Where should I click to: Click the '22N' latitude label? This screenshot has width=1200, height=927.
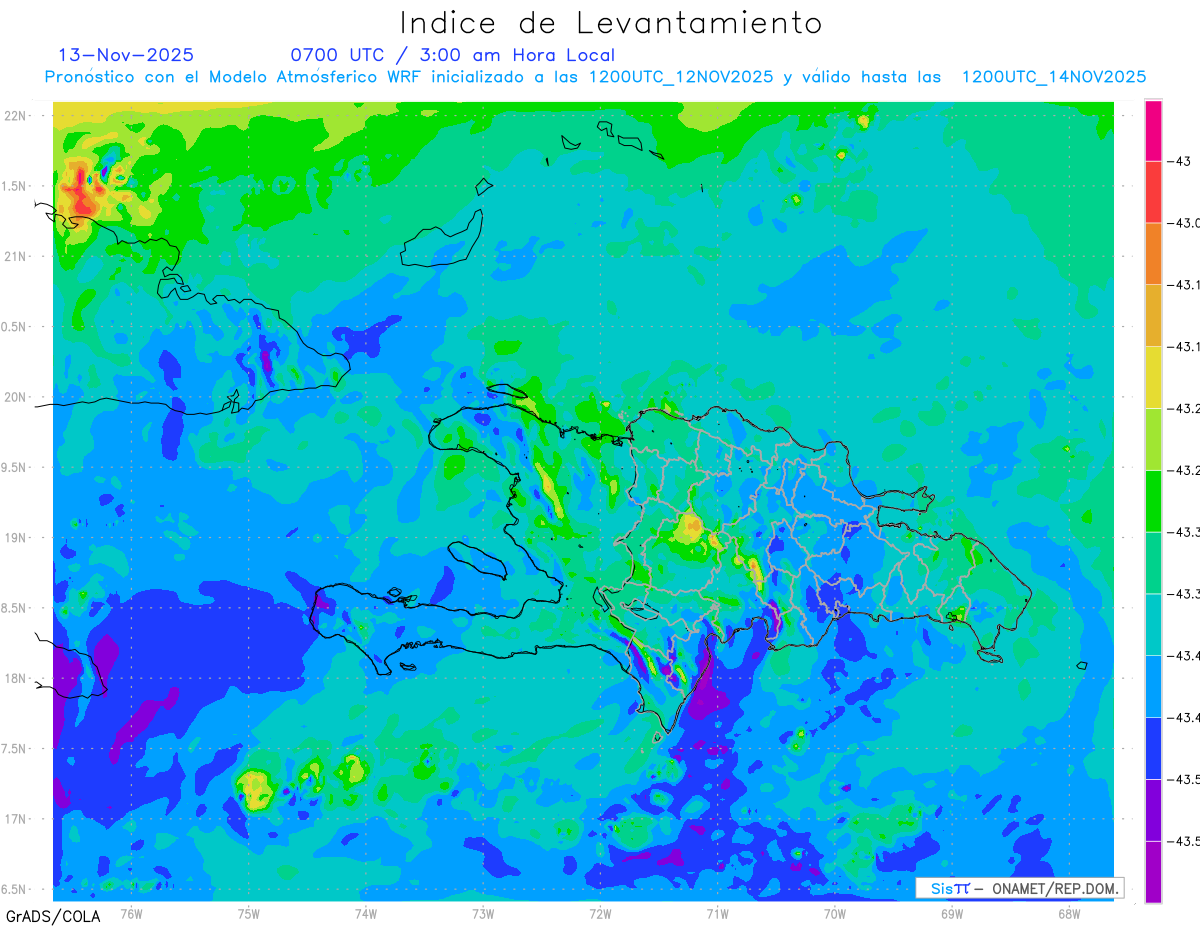[17, 115]
